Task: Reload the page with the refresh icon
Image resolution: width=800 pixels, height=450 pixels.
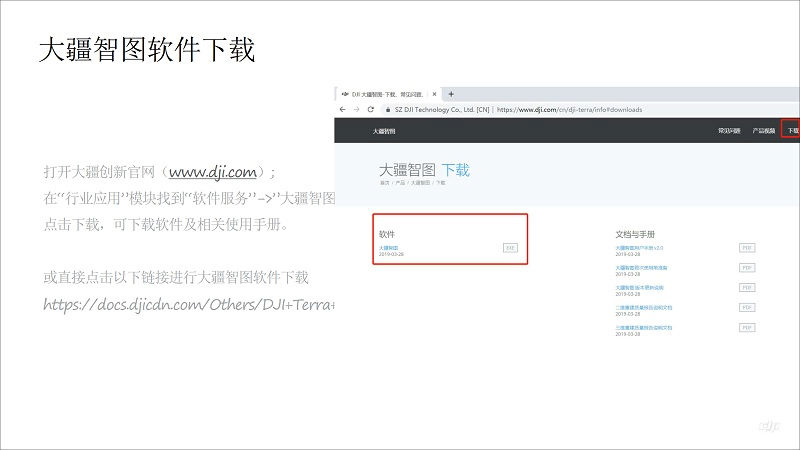Action: pyautogui.click(x=370, y=109)
